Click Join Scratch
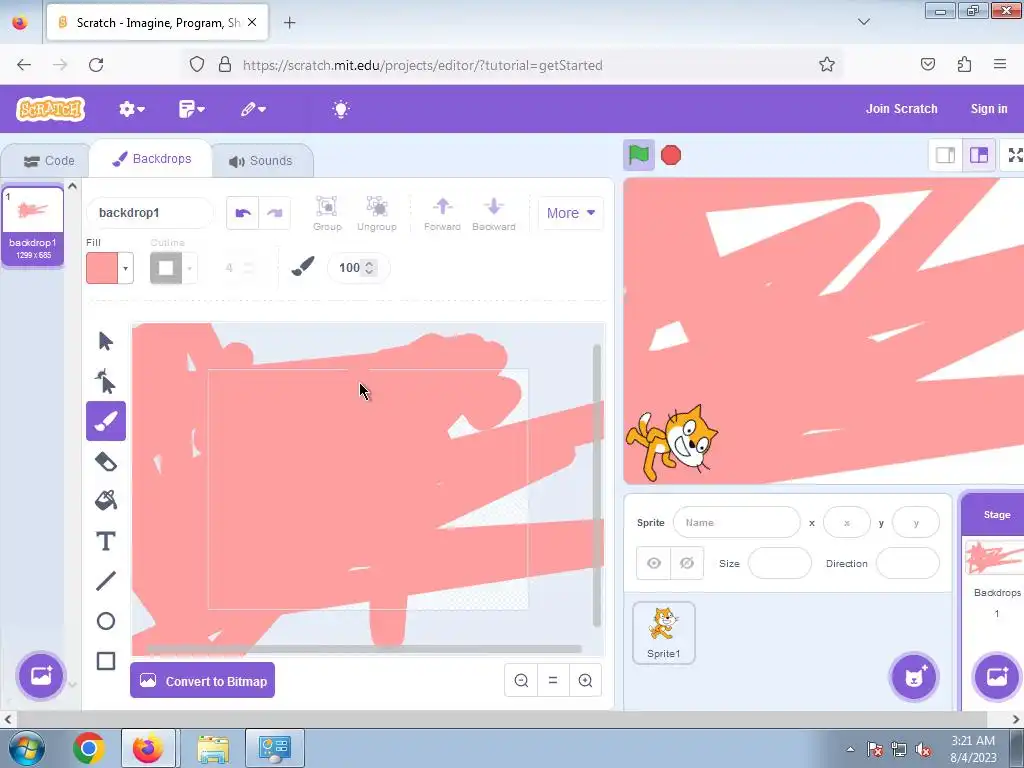The height and width of the screenshot is (768, 1024). 901,109
